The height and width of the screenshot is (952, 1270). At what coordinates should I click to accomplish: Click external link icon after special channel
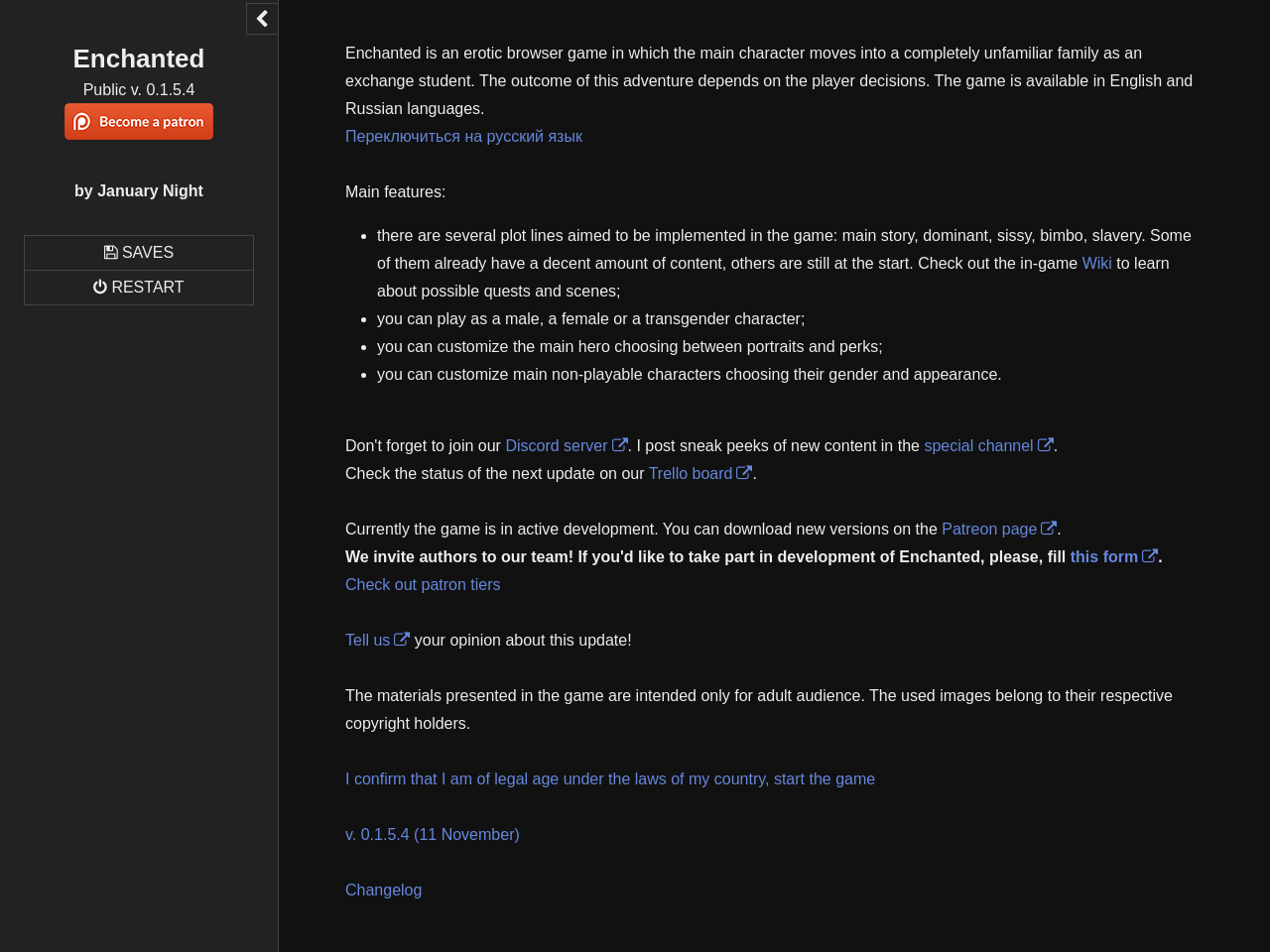[1046, 445]
